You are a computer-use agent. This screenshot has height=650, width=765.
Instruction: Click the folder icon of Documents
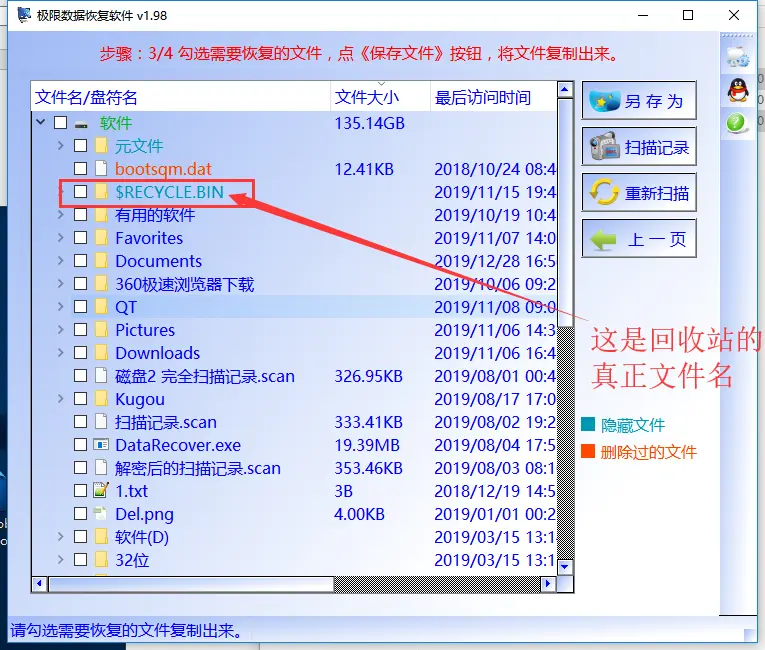point(101,261)
